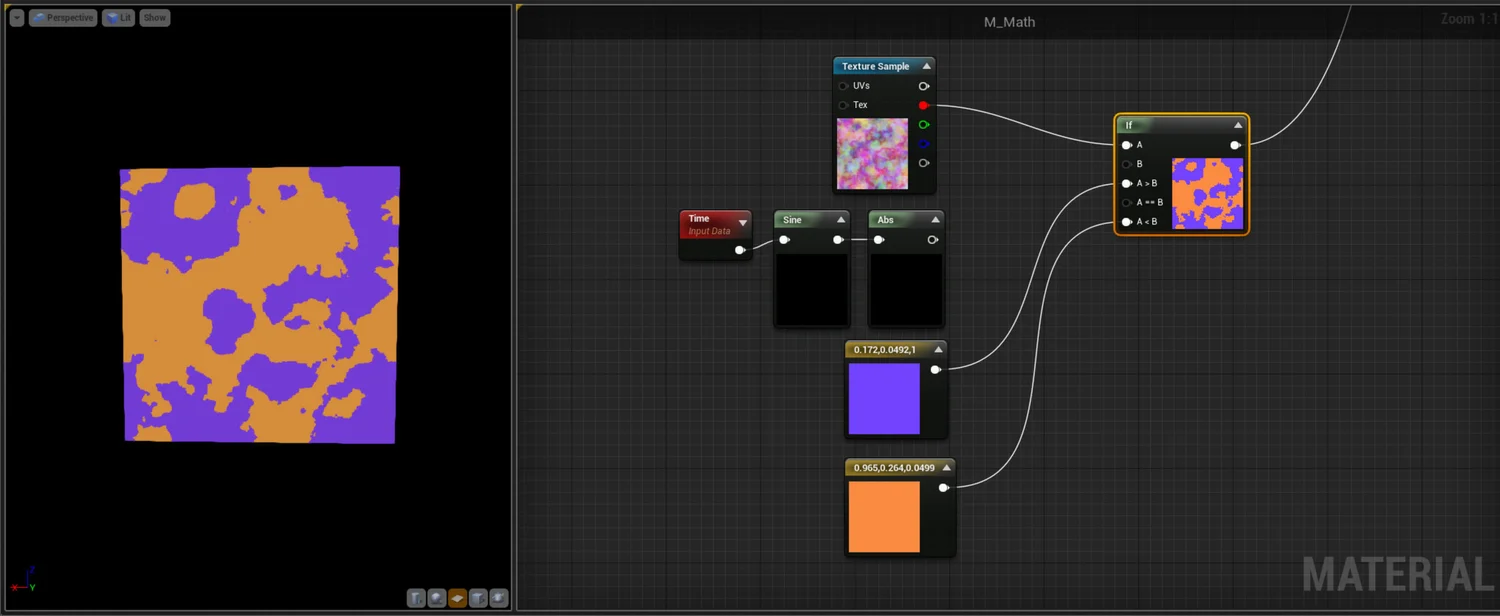Toggle the plane preview mesh
The width and height of the screenshot is (1500, 616).
point(457,598)
